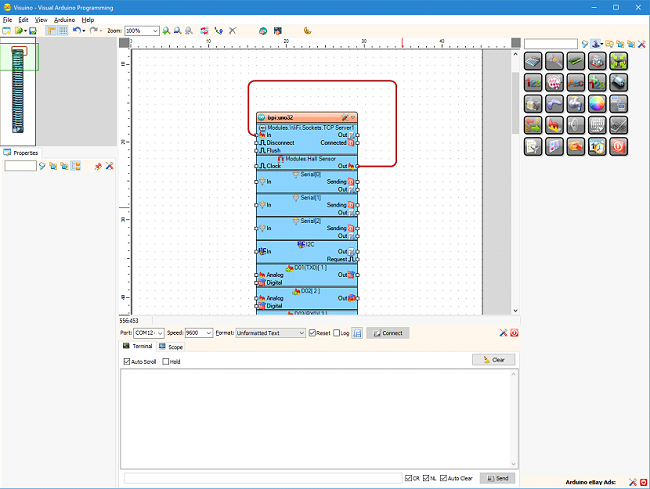
Task: Open the currency arrows converter category
Action: 533,125
